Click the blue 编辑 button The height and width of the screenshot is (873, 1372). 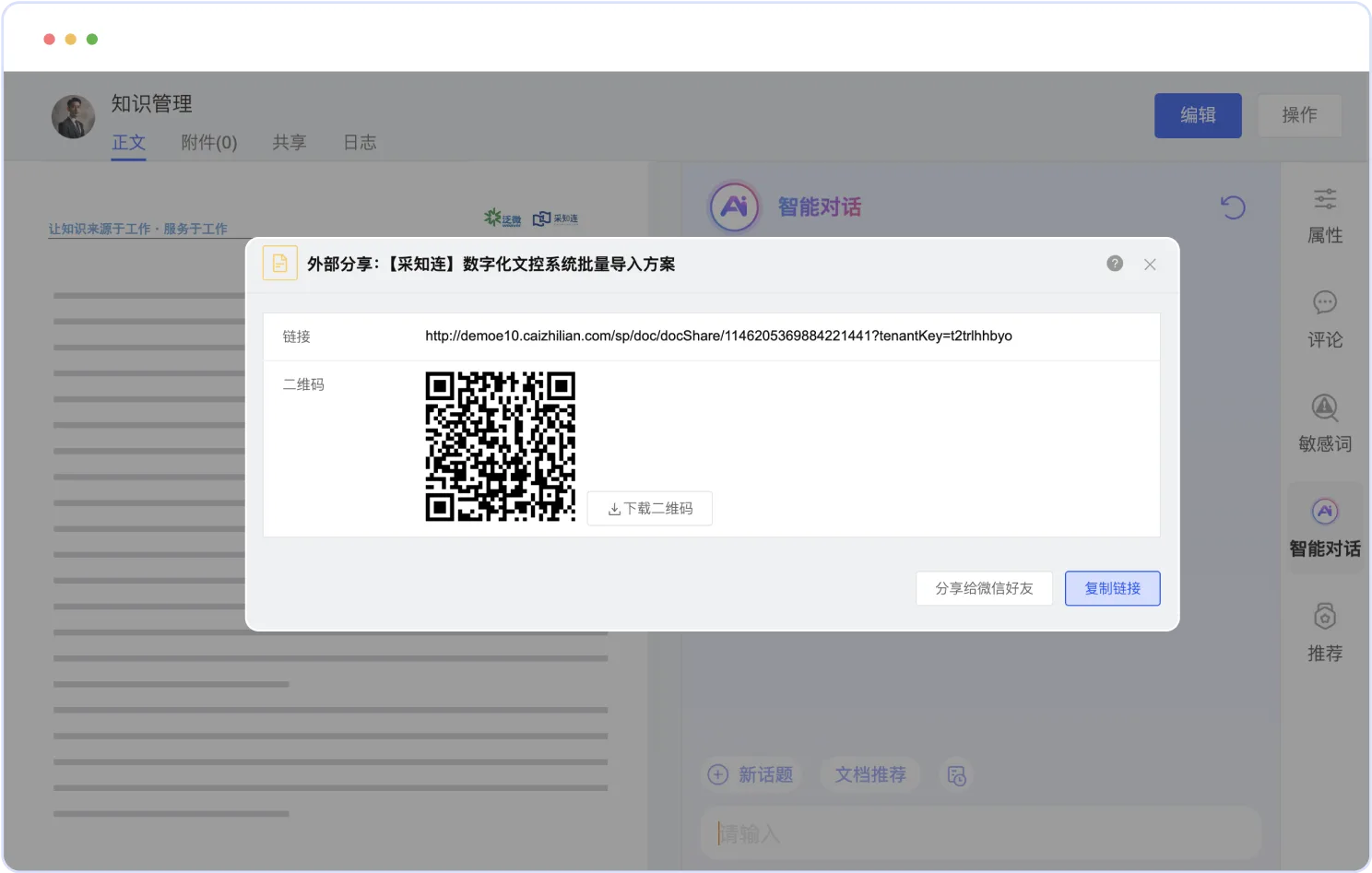click(1198, 115)
